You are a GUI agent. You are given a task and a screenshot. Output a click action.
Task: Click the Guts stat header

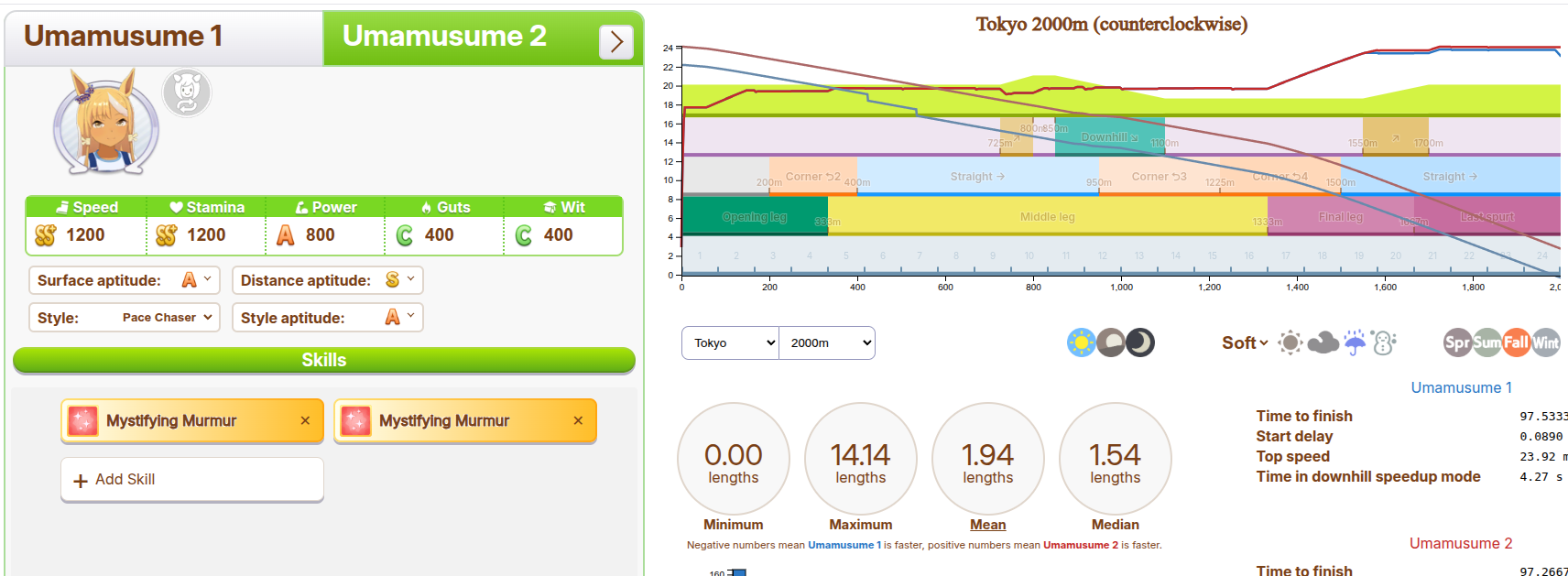(444, 207)
